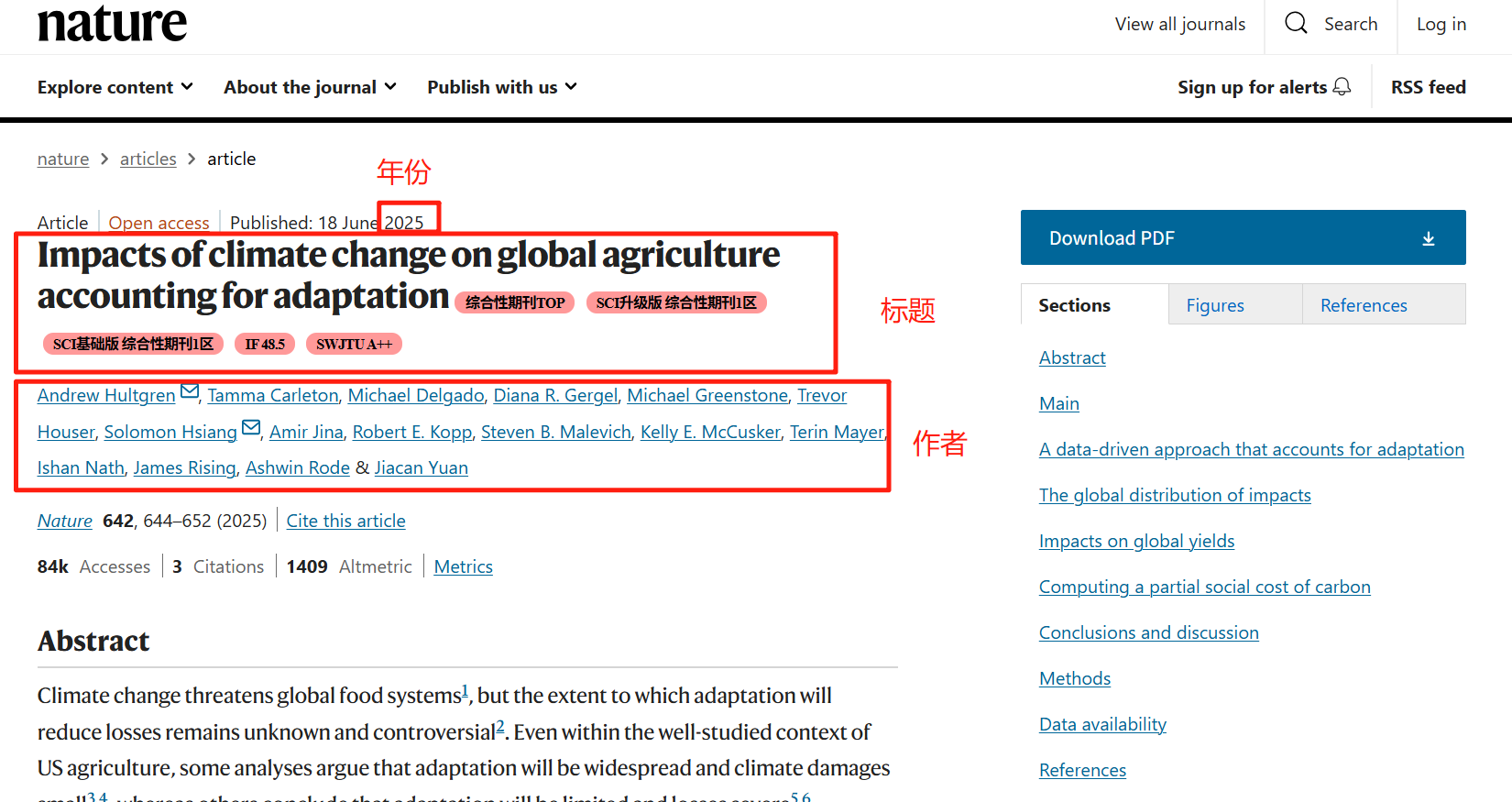1512x802 pixels.
Task: Click the PDF download arrow icon
Action: (x=1428, y=238)
